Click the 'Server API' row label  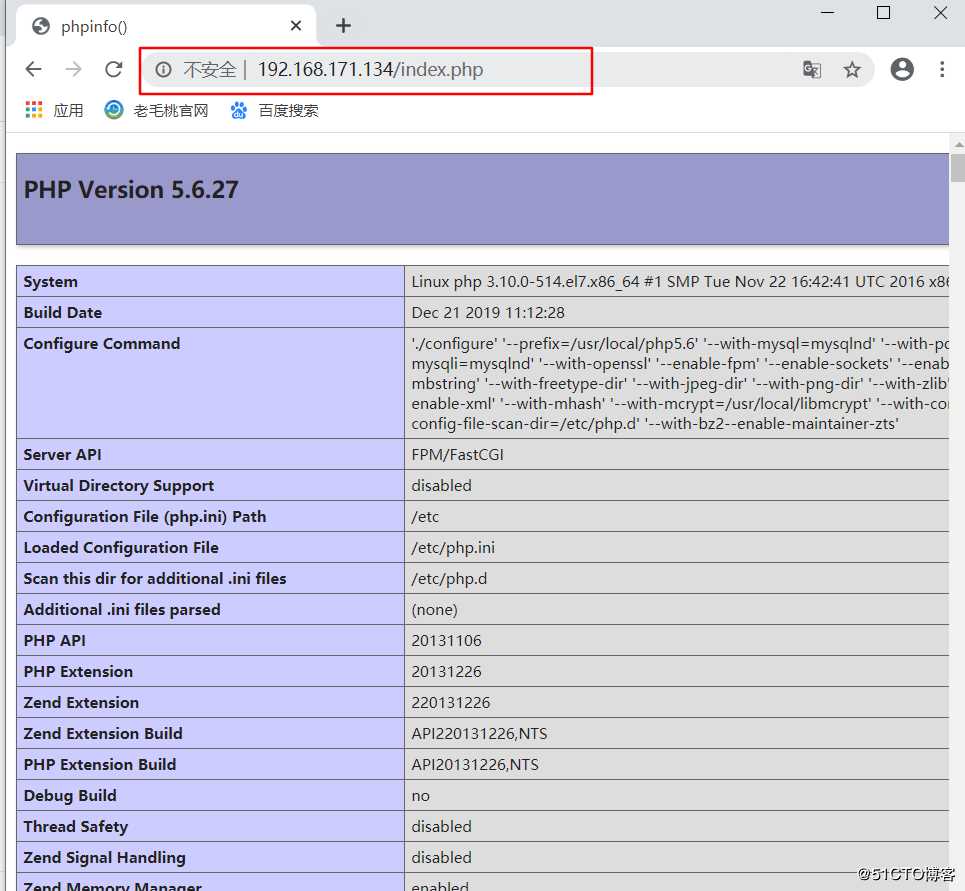62,455
